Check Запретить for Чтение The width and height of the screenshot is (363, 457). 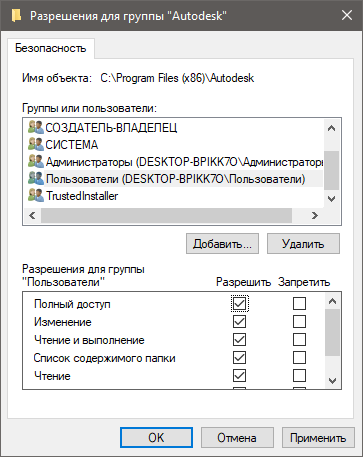pyautogui.click(x=299, y=376)
